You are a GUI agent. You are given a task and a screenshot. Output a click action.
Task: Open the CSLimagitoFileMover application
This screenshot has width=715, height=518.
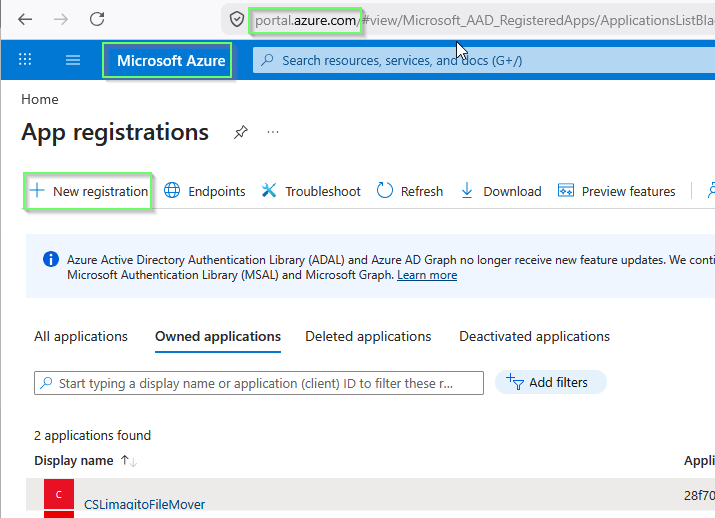[145, 504]
